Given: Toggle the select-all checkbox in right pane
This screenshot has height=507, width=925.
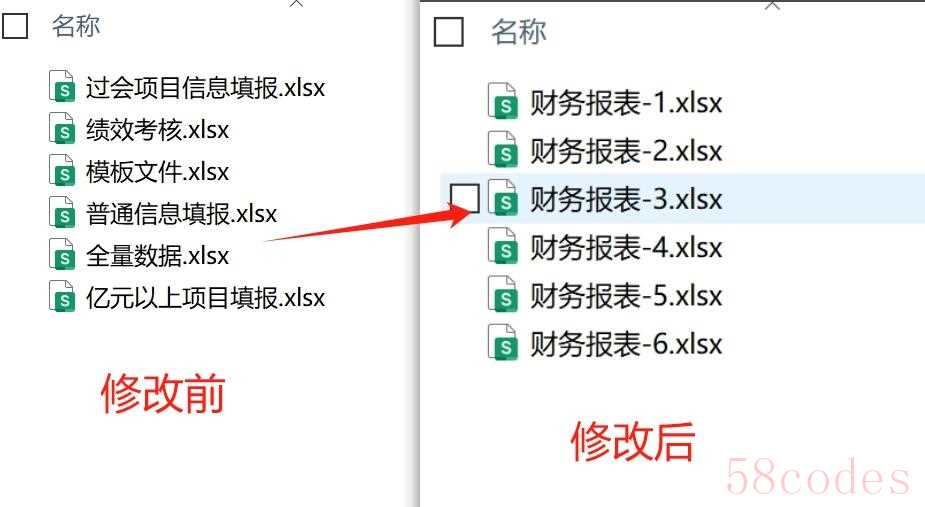Looking at the screenshot, I should point(448,31).
